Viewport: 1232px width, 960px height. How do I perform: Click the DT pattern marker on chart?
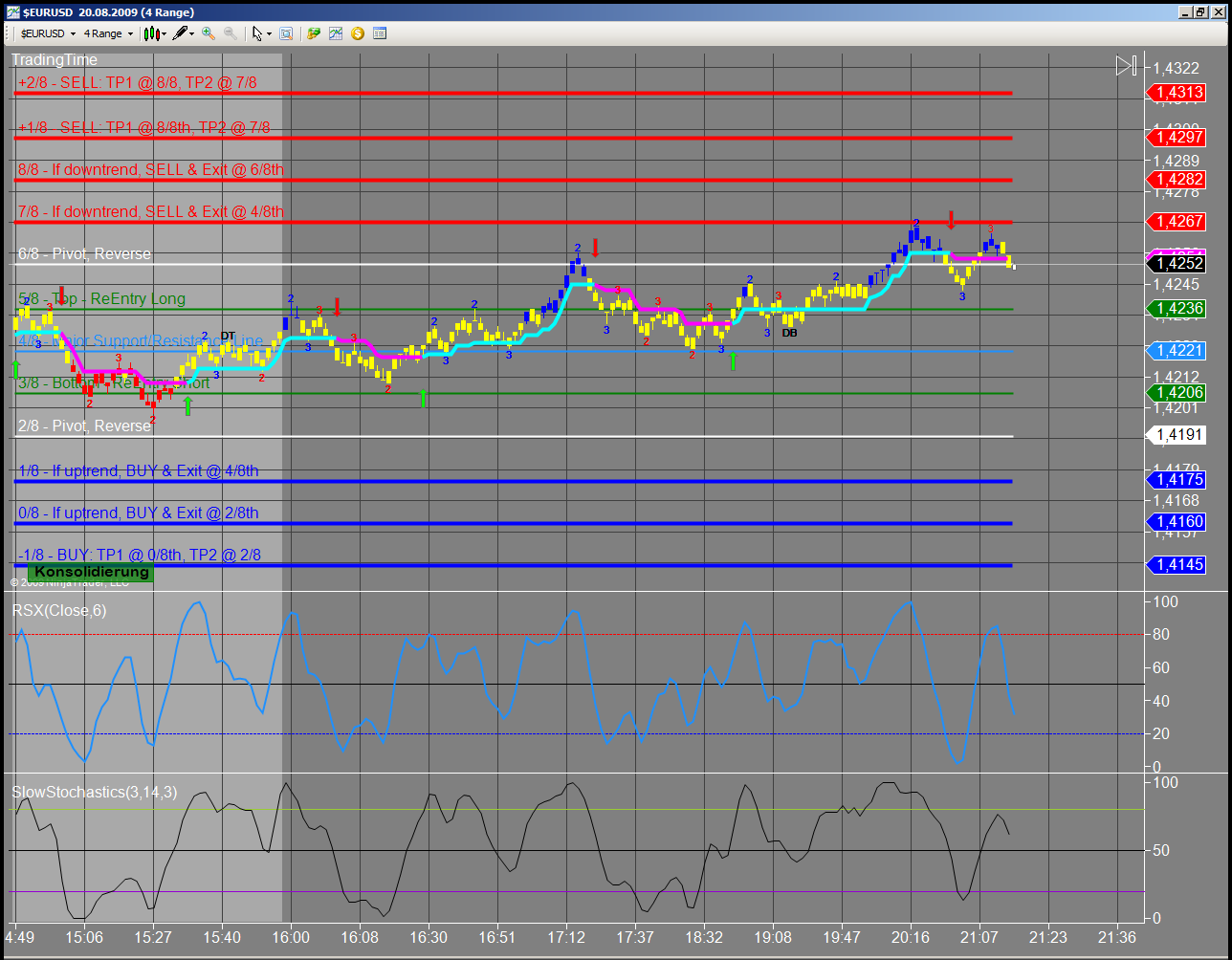click(228, 336)
